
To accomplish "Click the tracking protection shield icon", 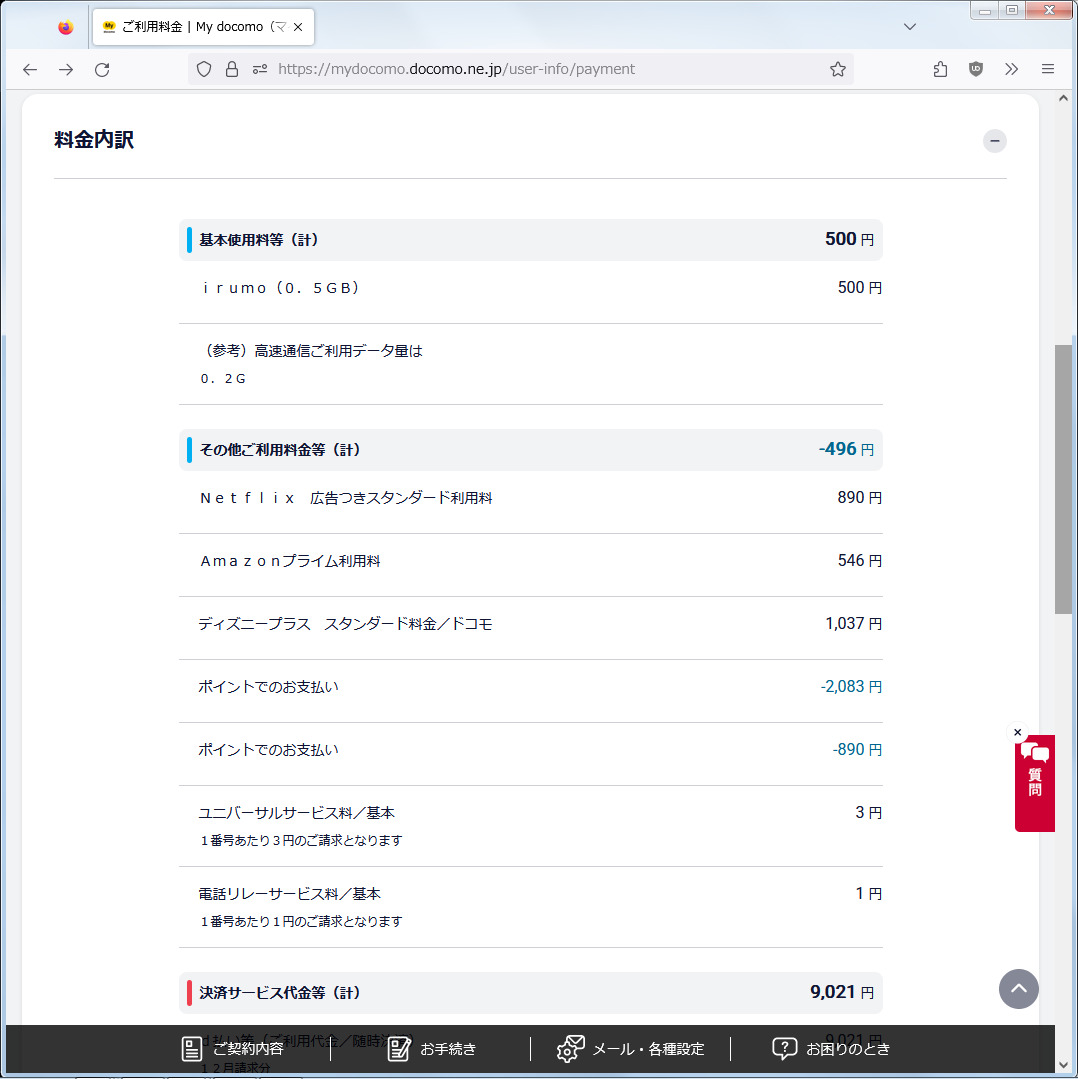I will [x=204, y=69].
